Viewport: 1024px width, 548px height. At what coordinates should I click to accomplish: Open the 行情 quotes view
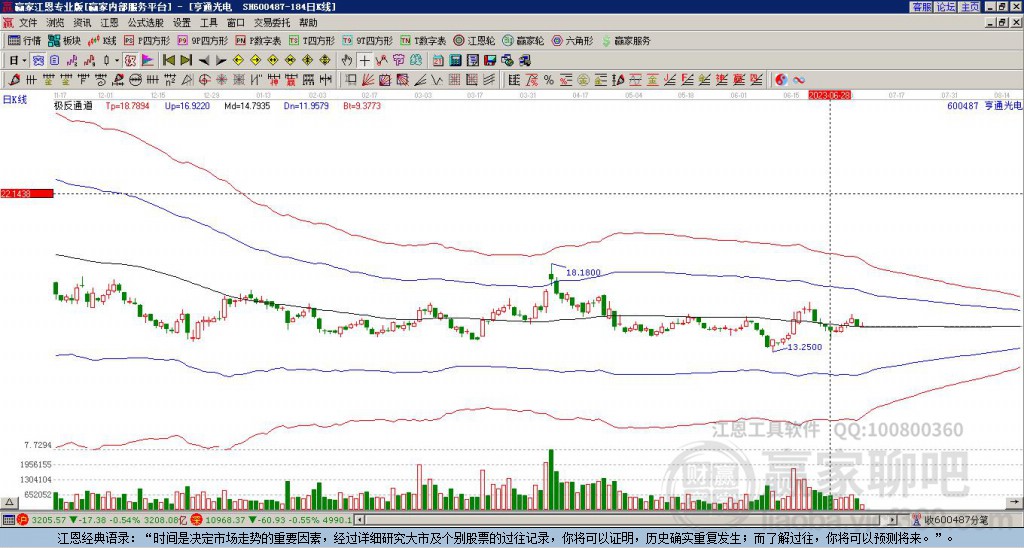click(25, 40)
